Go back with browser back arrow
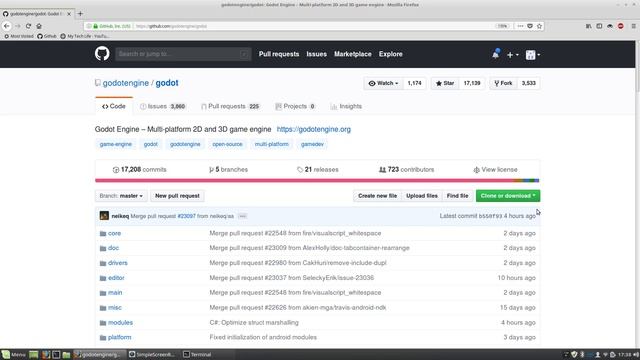The image size is (640, 360). click(7, 26)
